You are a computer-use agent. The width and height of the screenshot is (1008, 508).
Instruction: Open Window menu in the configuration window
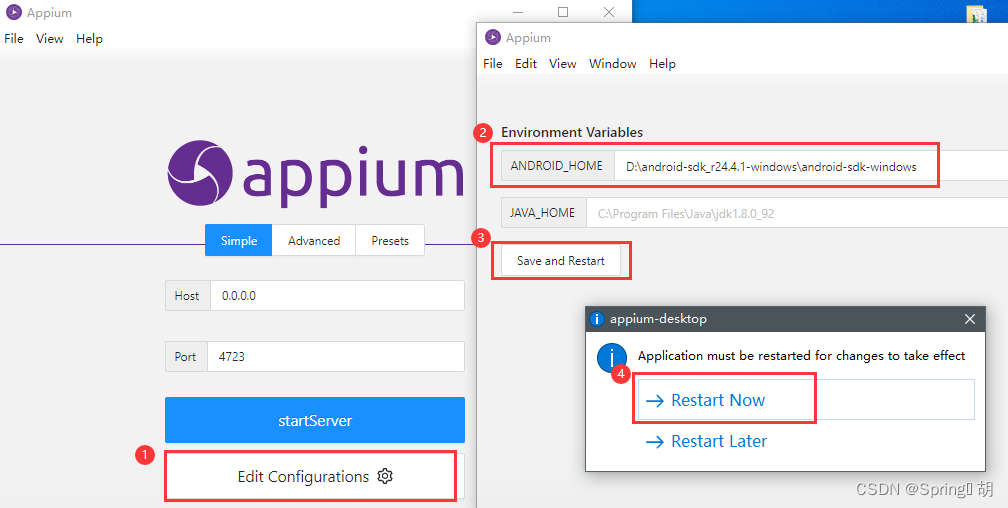613,64
